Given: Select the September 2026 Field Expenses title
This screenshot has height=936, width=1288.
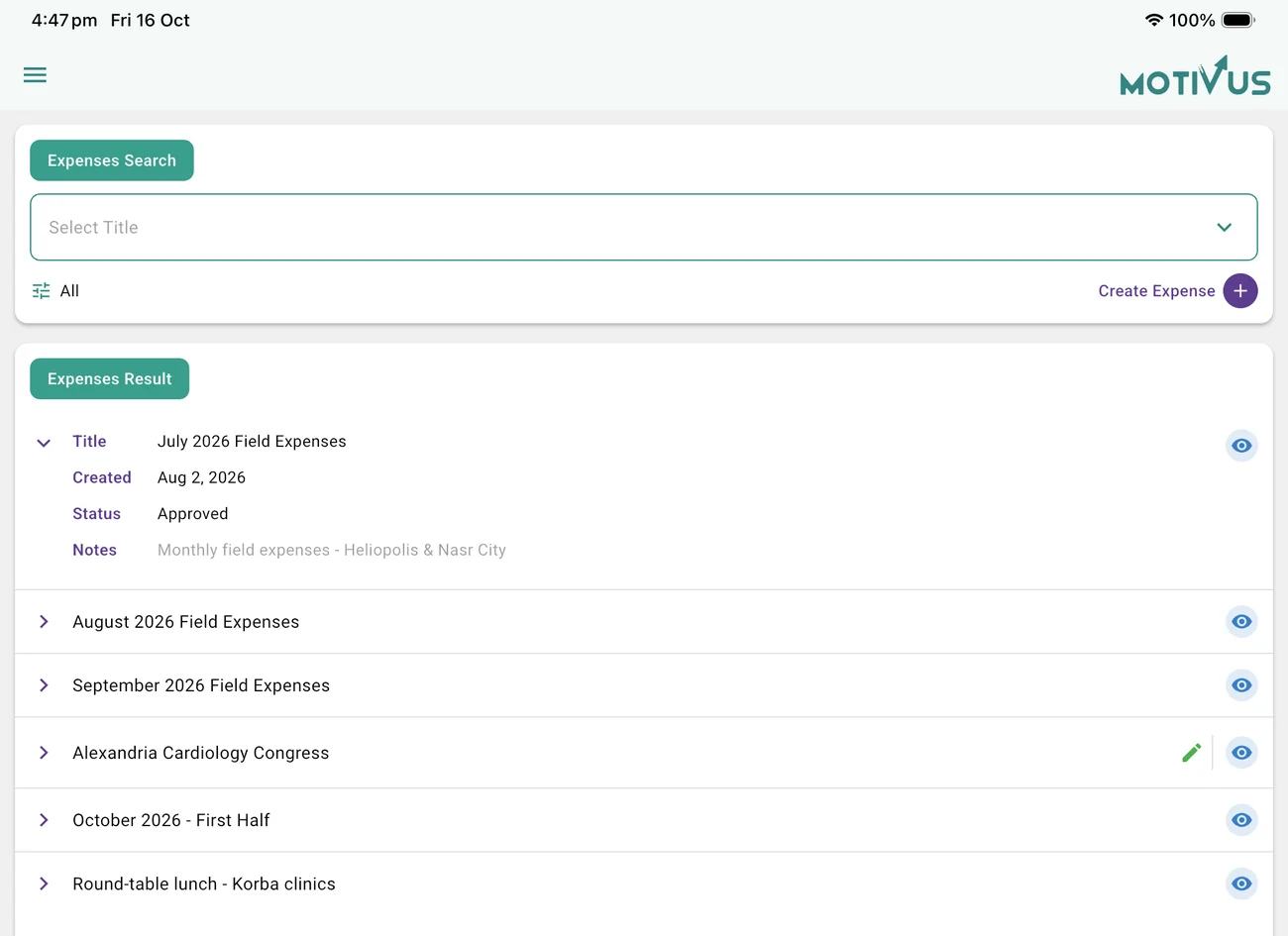Looking at the screenshot, I should pyautogui.click(x=201, y=685).
